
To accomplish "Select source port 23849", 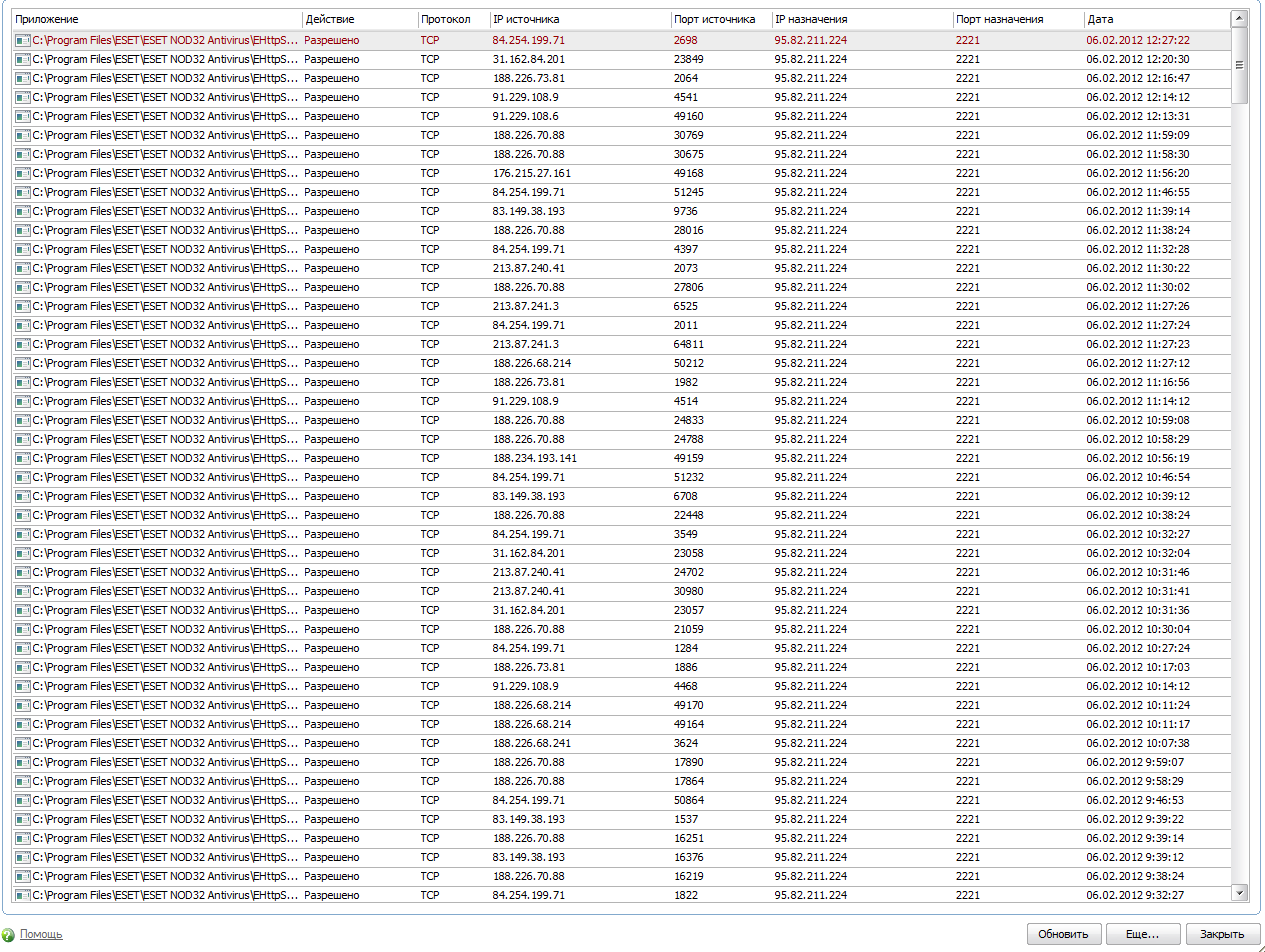I will pos(689,60).
